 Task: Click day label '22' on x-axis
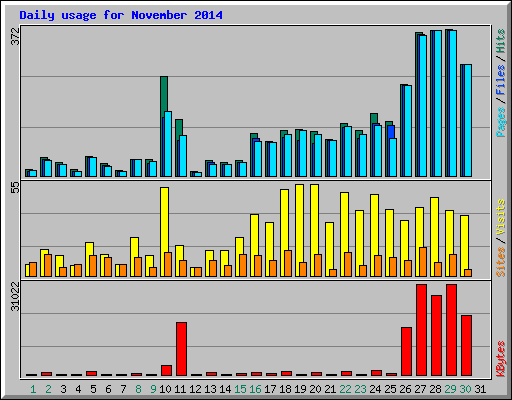click(345, 389)
